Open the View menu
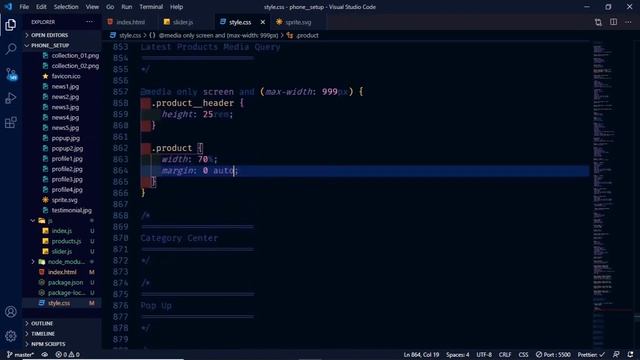This screenshot has width=640, height=360. [x=92, y=7]
